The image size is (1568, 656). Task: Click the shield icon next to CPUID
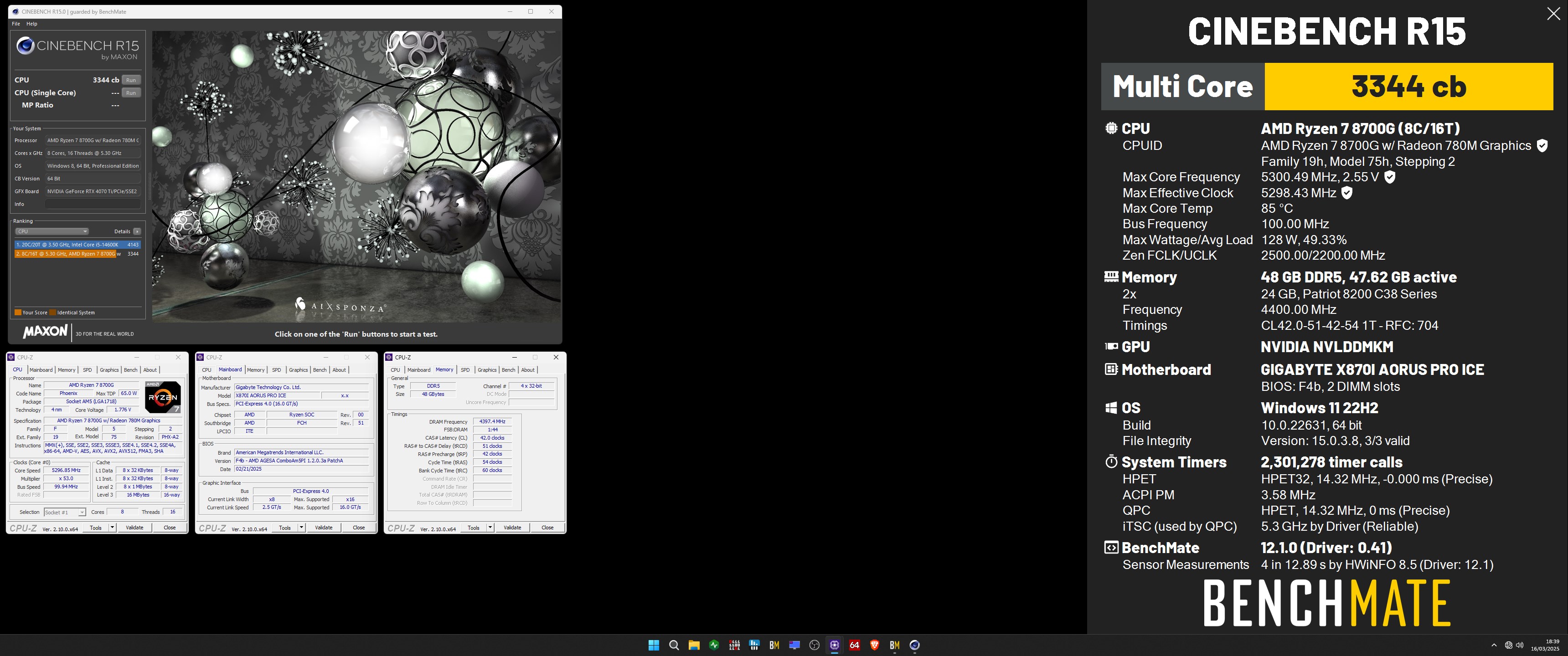click(1542, 145)
